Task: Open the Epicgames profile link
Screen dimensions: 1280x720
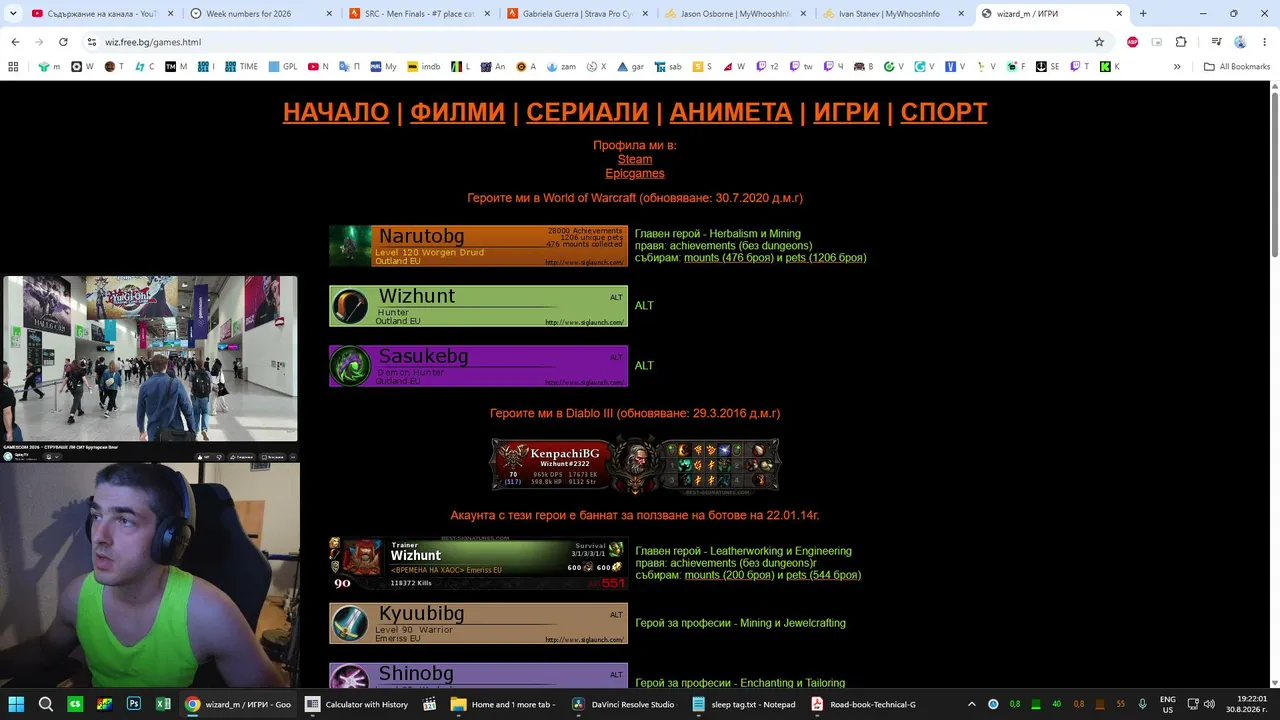Action: (x=635, y=173)
